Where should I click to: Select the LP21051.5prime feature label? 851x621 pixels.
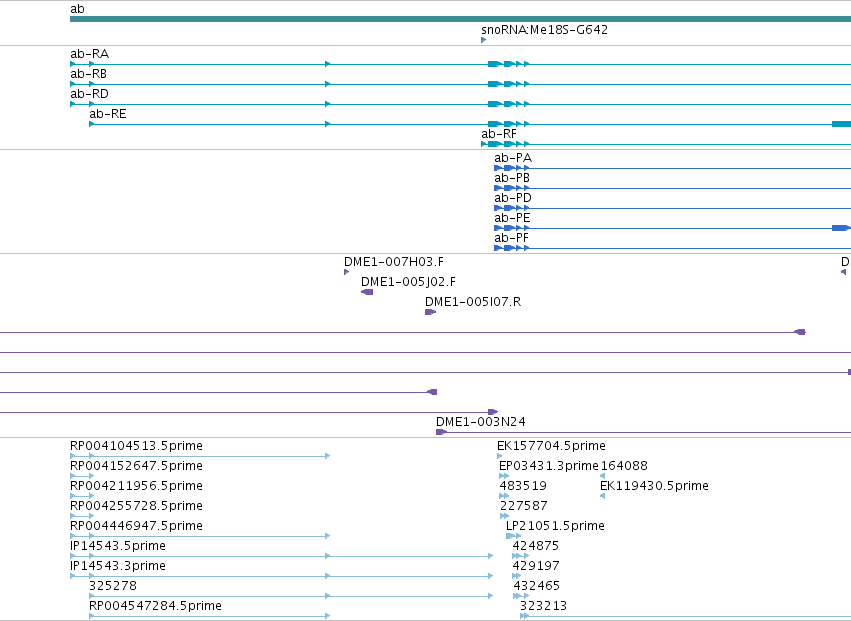click(x=555, y=527)
